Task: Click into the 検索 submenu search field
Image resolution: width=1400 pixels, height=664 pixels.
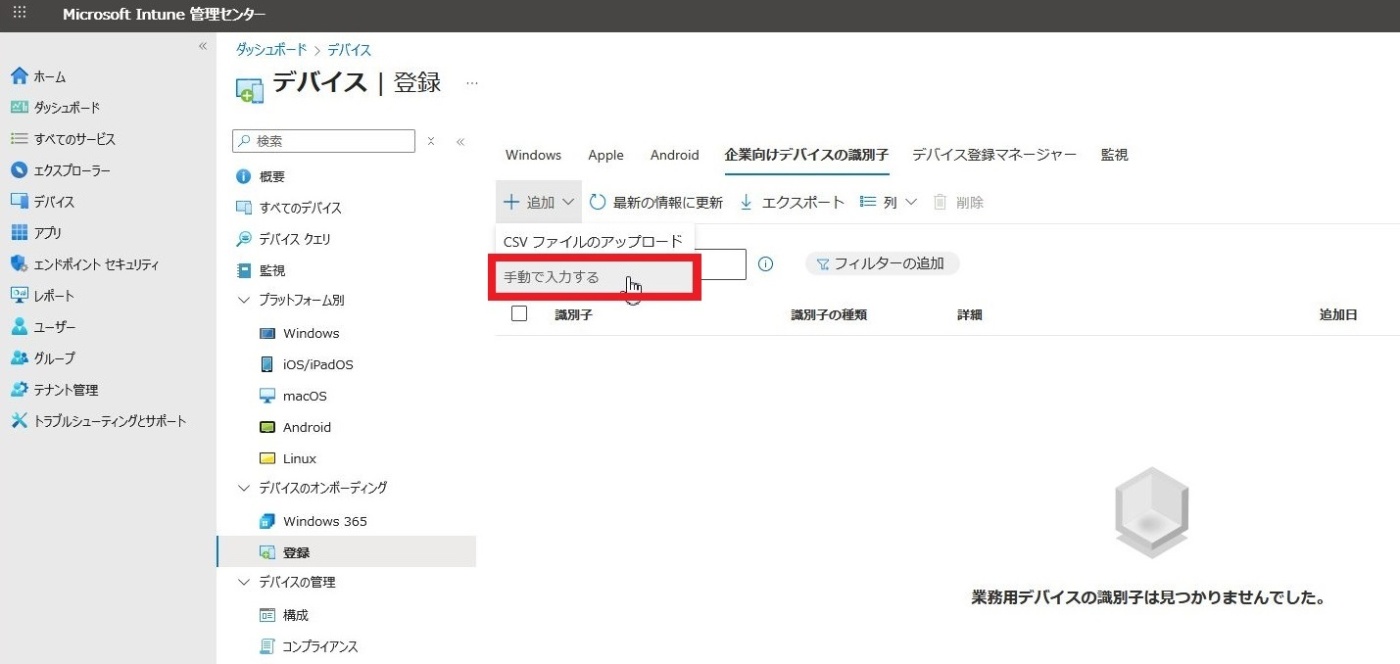Action: [x=323, y=141]
